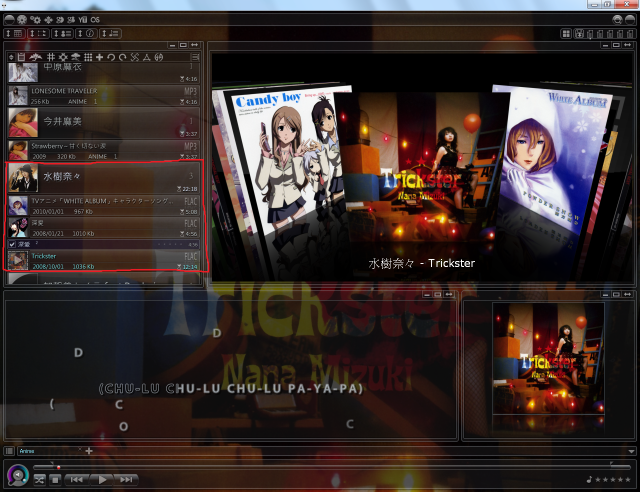Toggle the artist-list panel layout button
The height and width of the screenshot is (492, 640).
click(62, 33)
